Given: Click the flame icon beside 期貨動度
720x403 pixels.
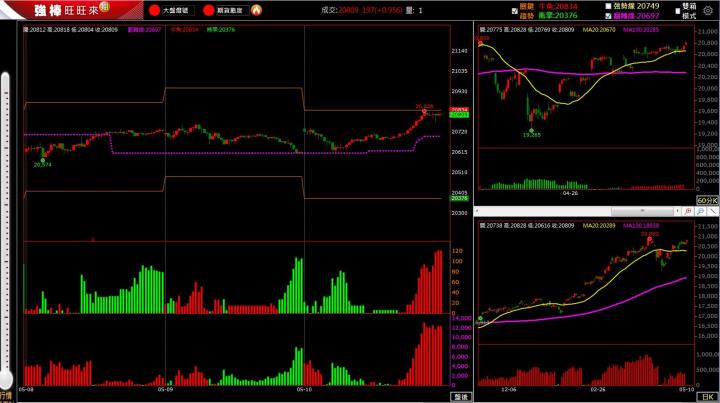Looking at the screenshot, I should click(x=256, y=10).
